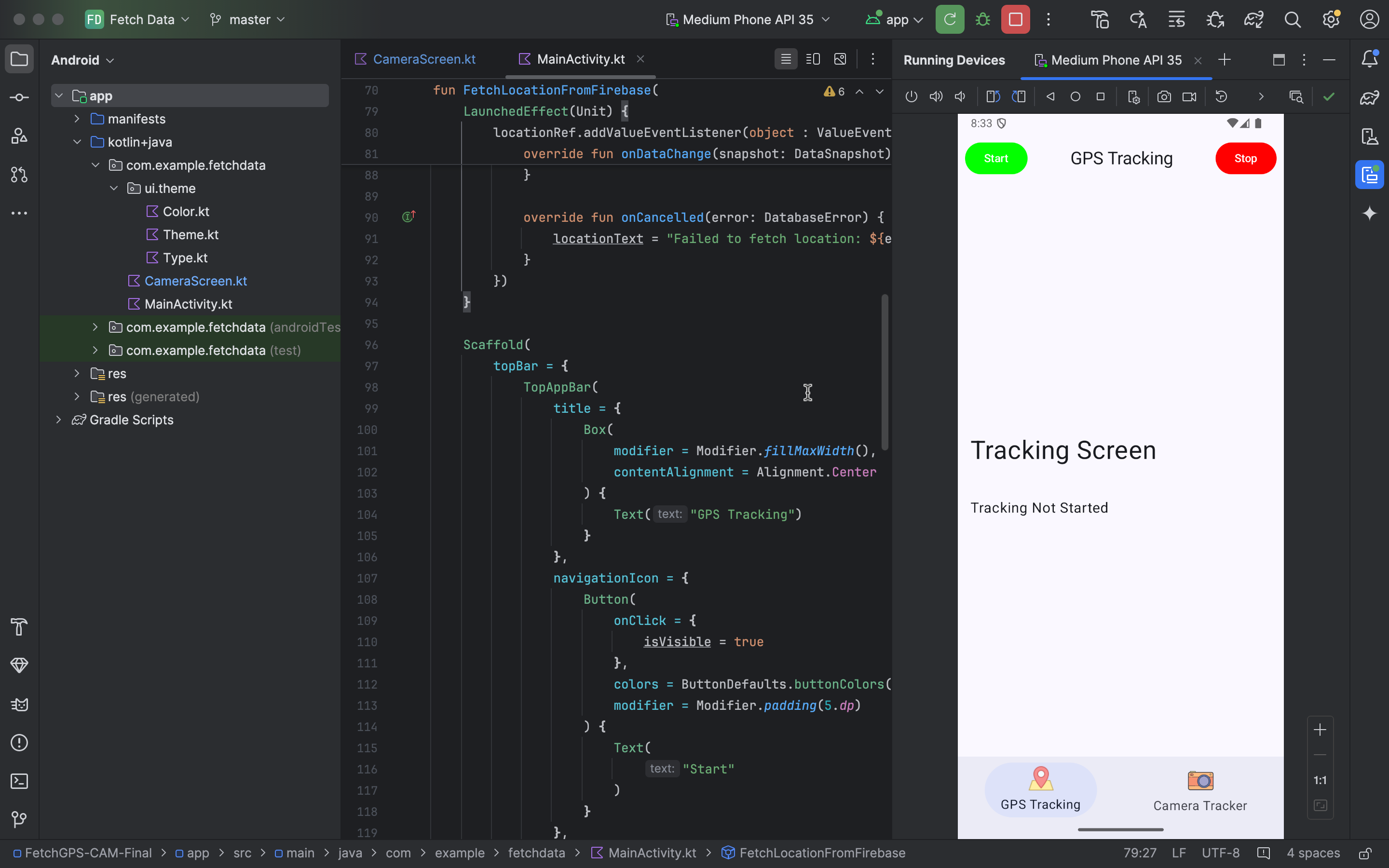Click the emulator Back navigation icon

tap(1050, 96)
